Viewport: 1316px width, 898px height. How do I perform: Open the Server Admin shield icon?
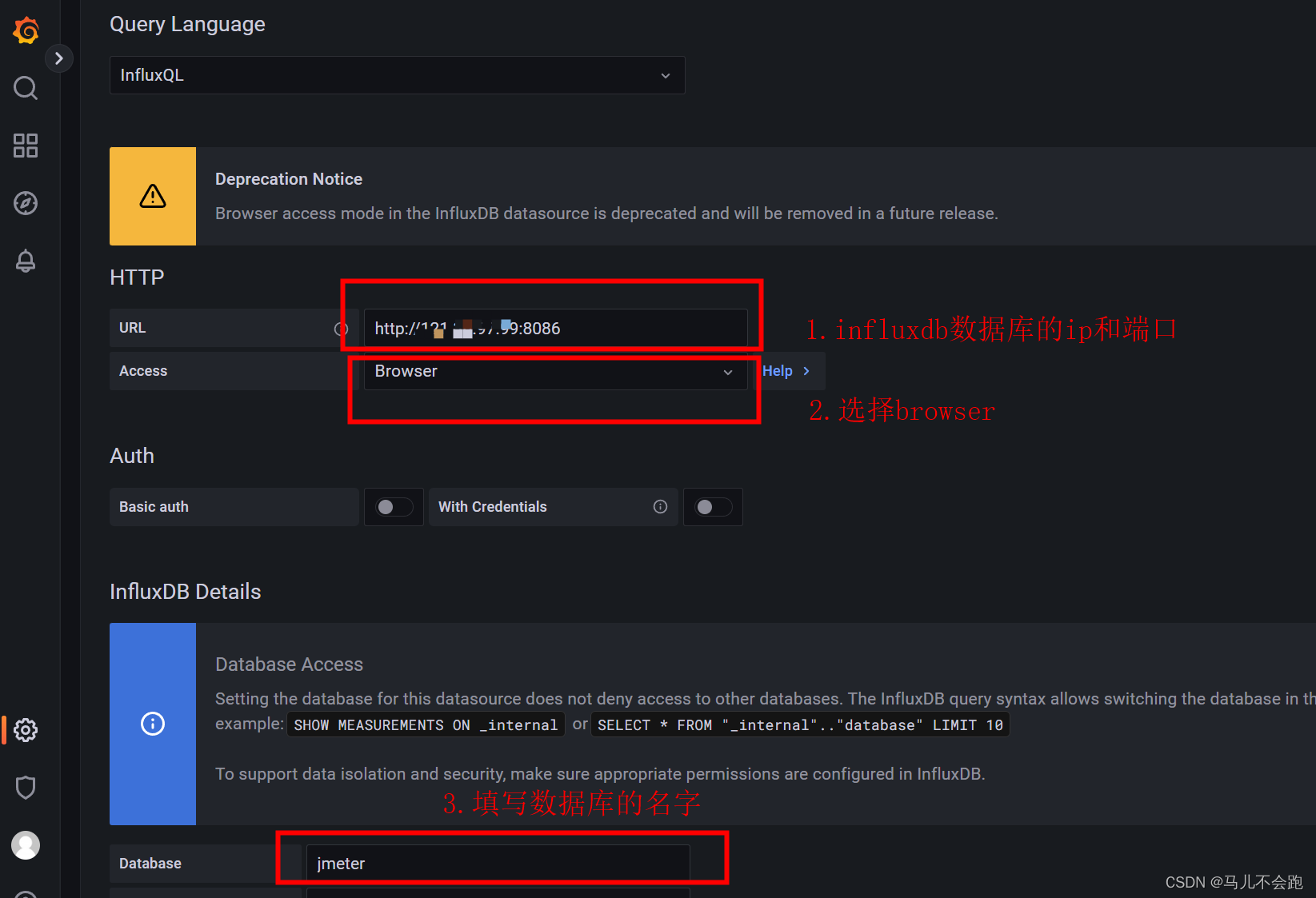(26, 788)
